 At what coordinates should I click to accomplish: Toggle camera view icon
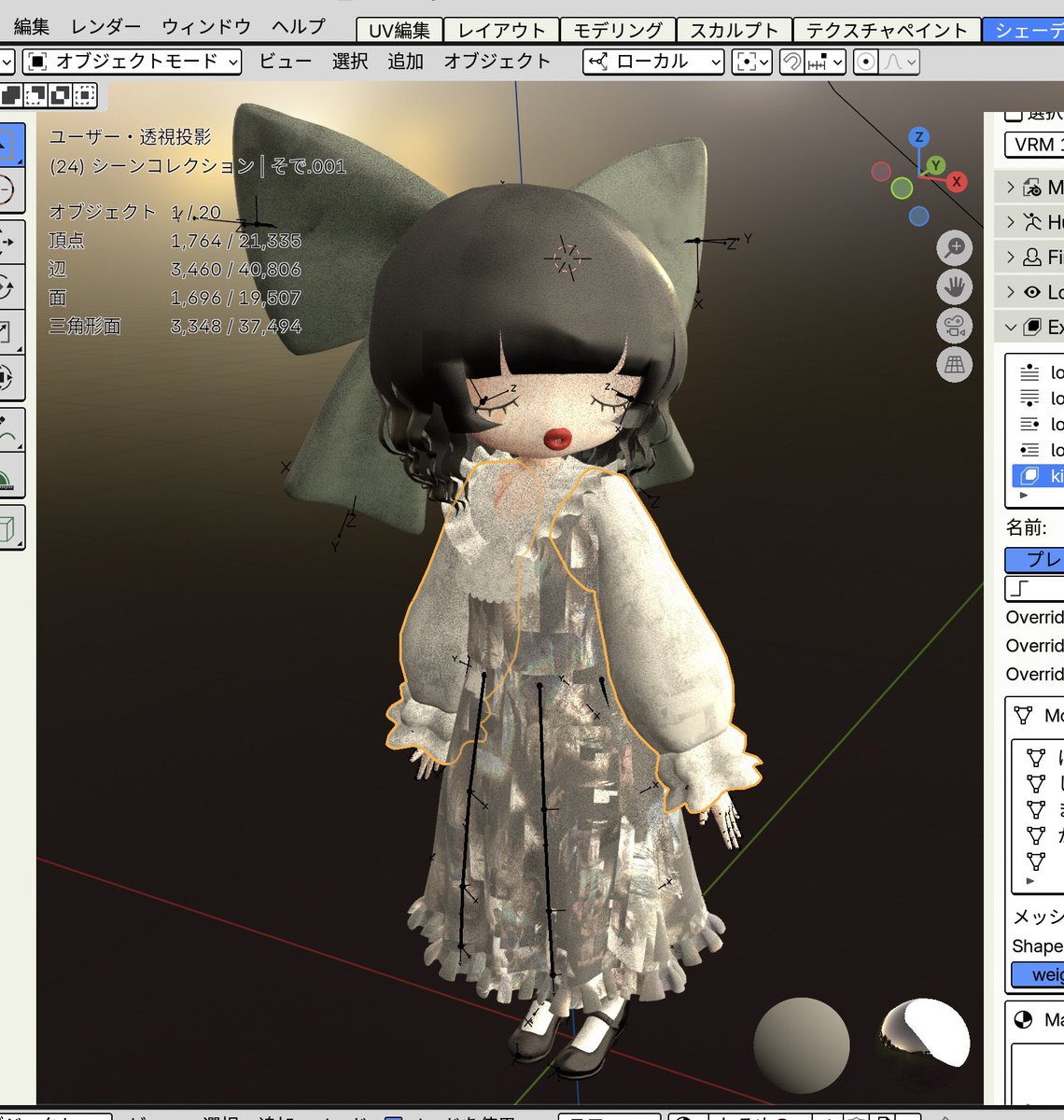point(954,327)
